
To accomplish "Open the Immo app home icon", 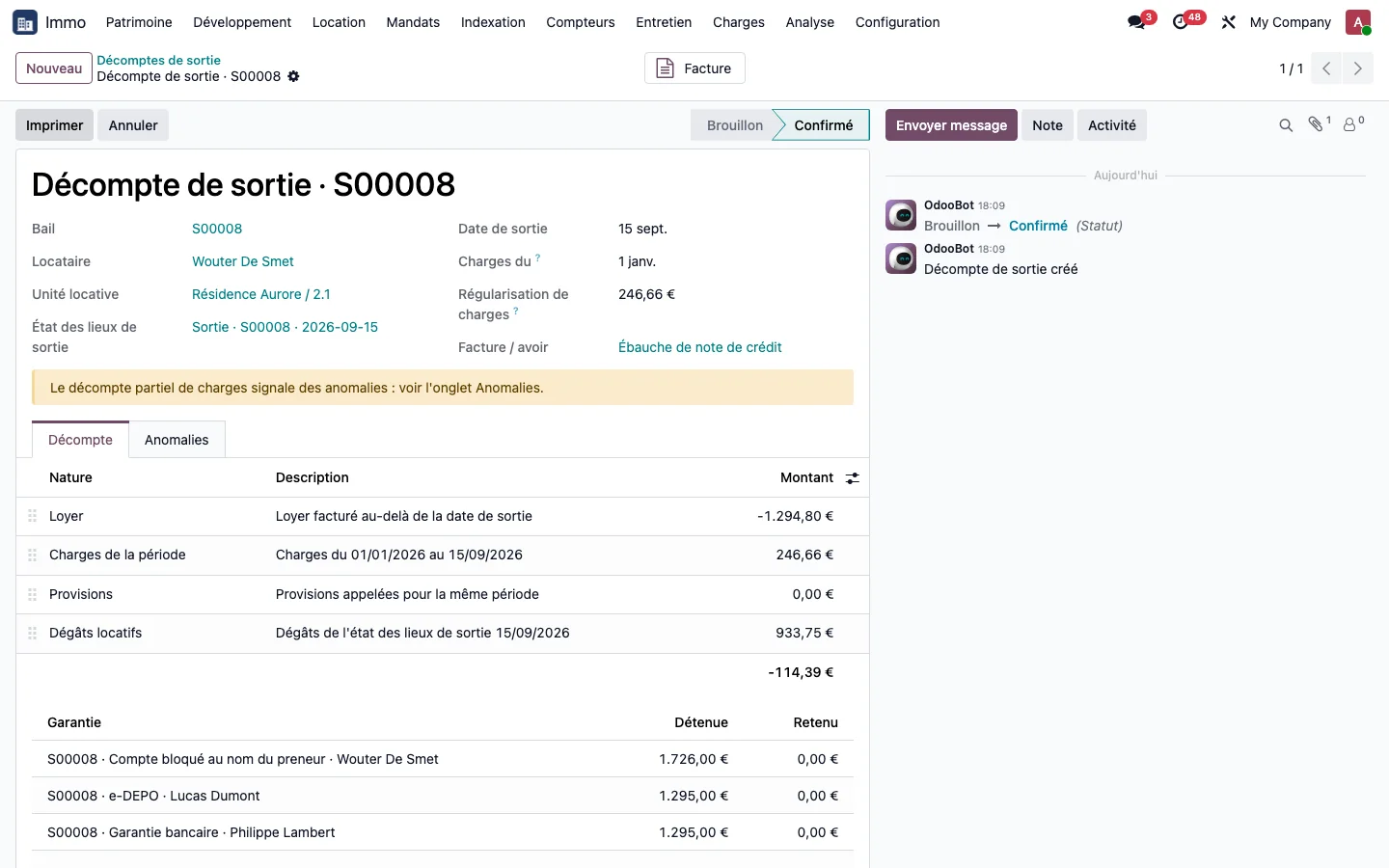I will 25,22.
